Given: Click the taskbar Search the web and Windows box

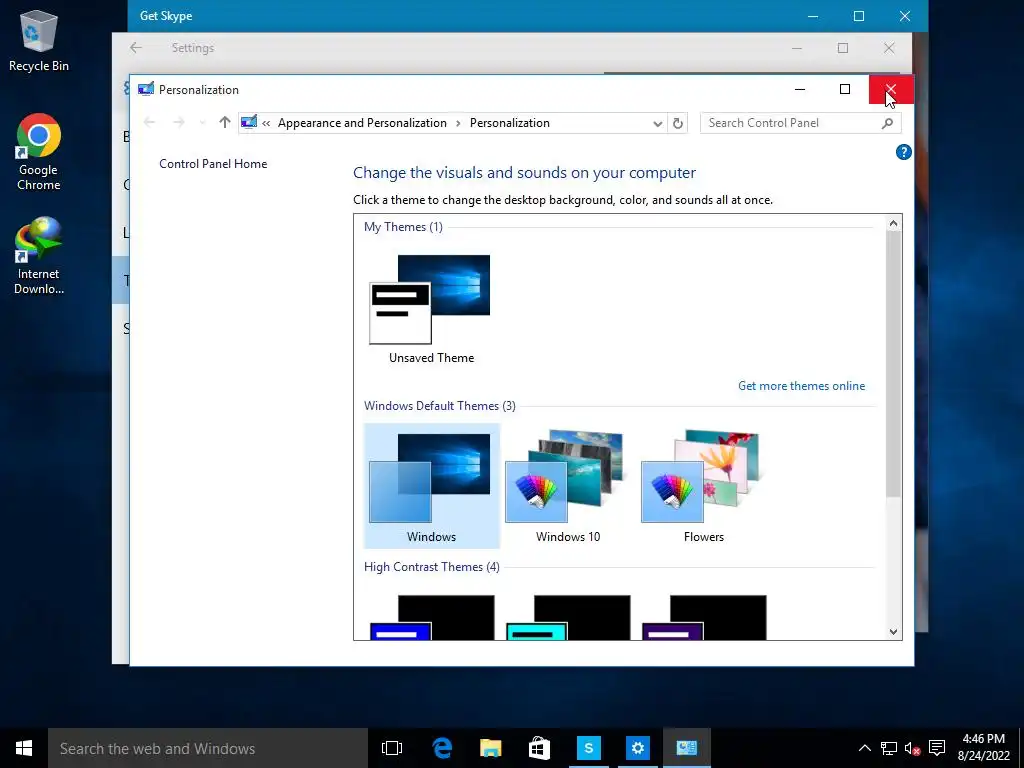Looking at the screenshot, I should point(208,748).
